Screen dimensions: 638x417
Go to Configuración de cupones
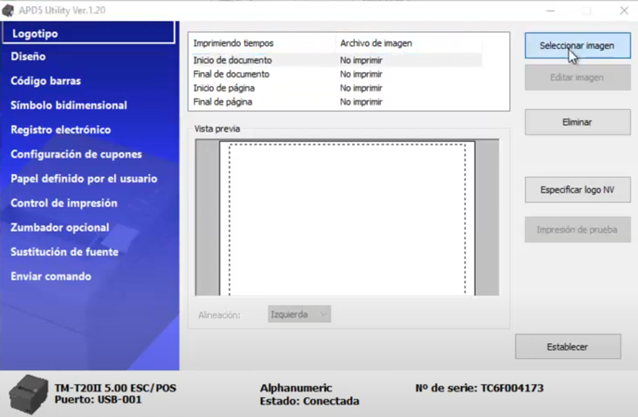point(76,154)
